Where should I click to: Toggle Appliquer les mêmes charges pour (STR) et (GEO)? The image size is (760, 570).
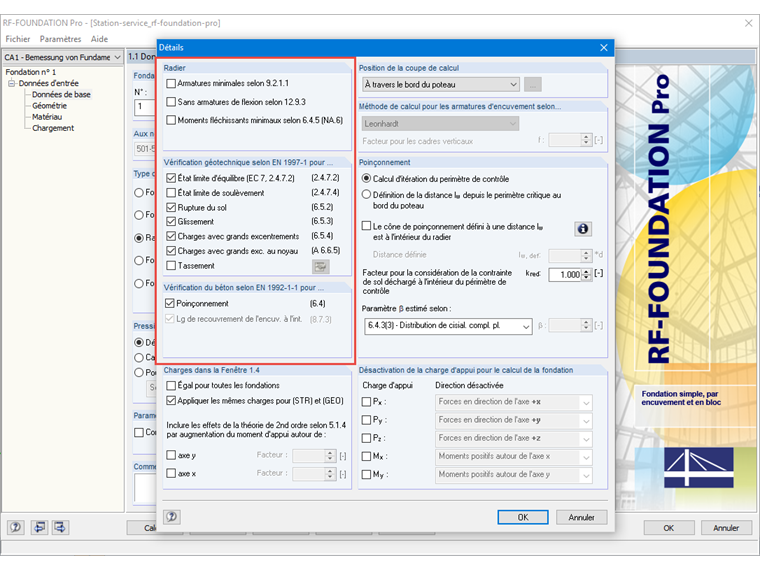(x=171, y=401)
